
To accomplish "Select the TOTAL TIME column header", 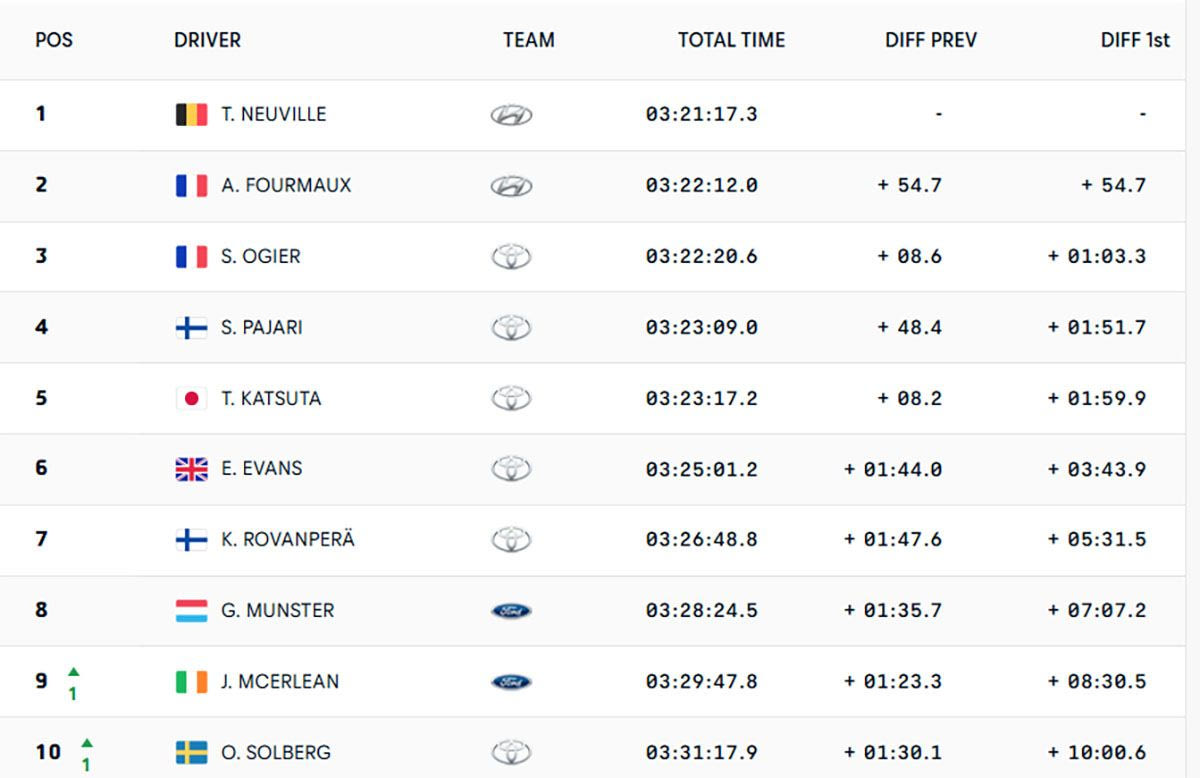I will tap(731, 41).
